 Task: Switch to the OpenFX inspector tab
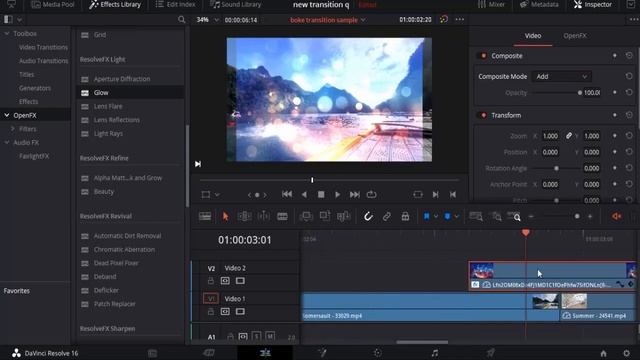click(575, 36)
